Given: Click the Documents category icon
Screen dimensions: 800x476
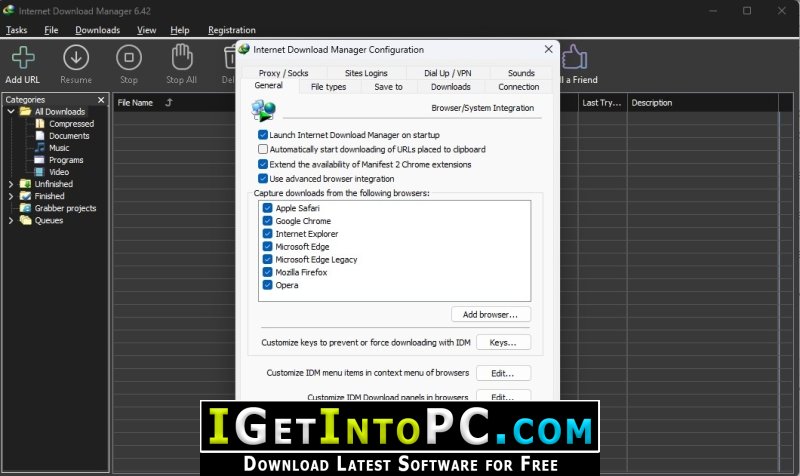Looking at the screenshot, I should tap(40, 136).
